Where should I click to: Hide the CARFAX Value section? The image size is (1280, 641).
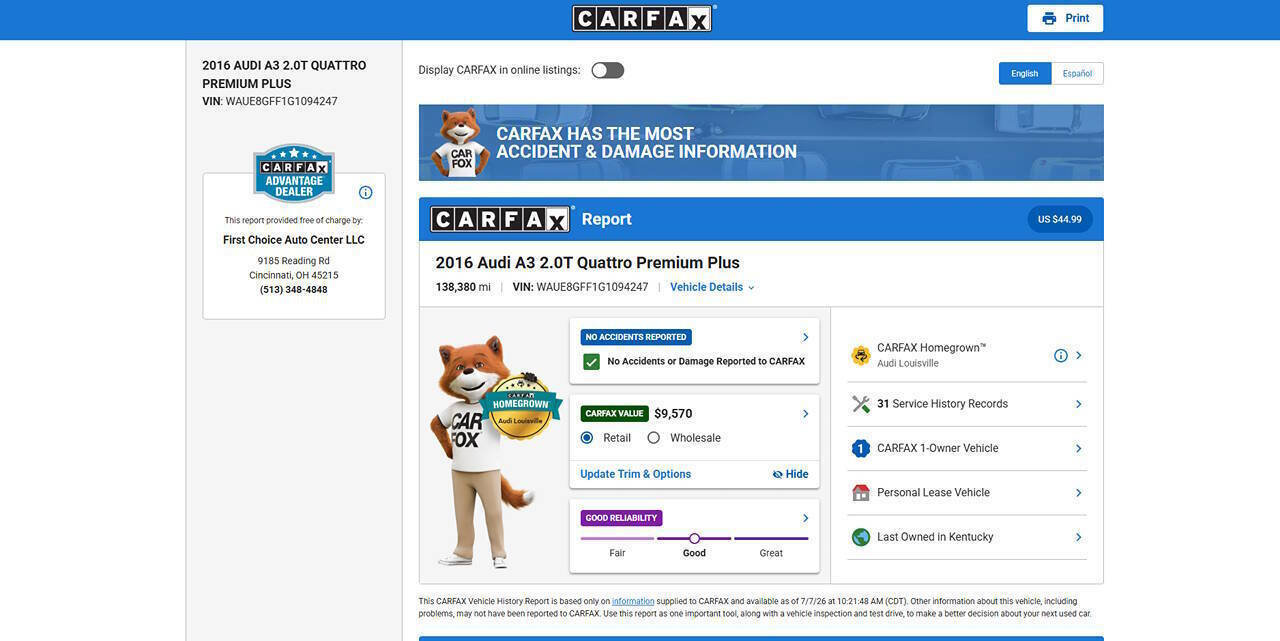pyautogui.click(x=790, y=474)
